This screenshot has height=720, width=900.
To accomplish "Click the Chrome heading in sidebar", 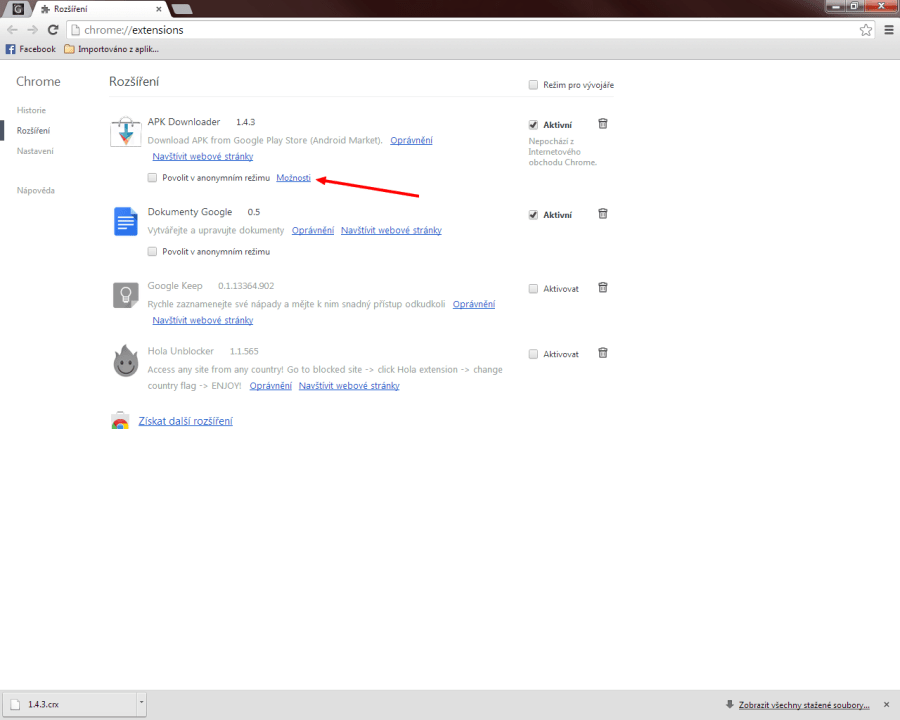I will click(38, 82).
